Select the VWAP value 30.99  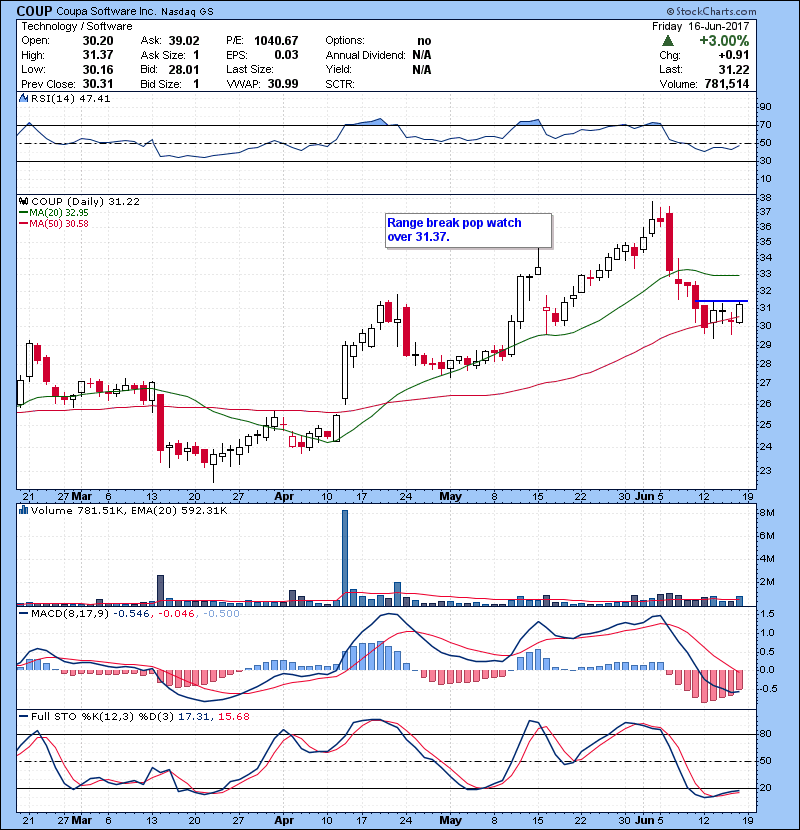click(283, 84)
